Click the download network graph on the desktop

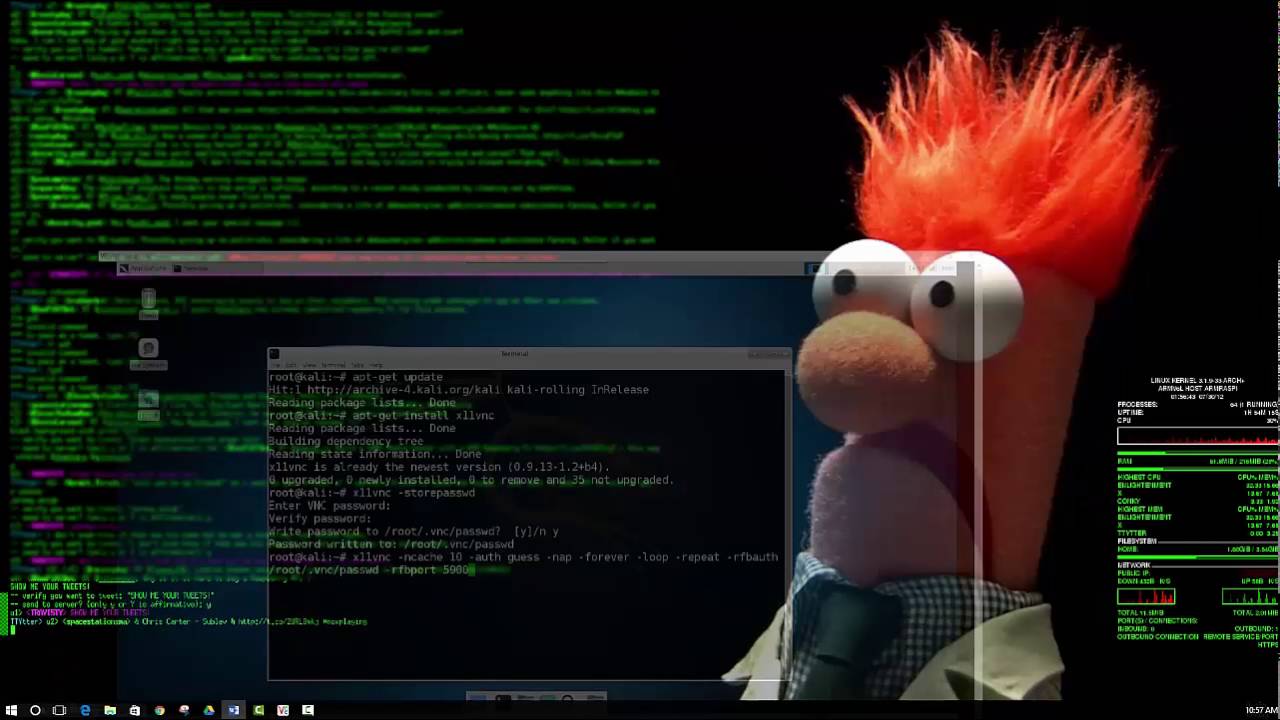pos(1146,597)
